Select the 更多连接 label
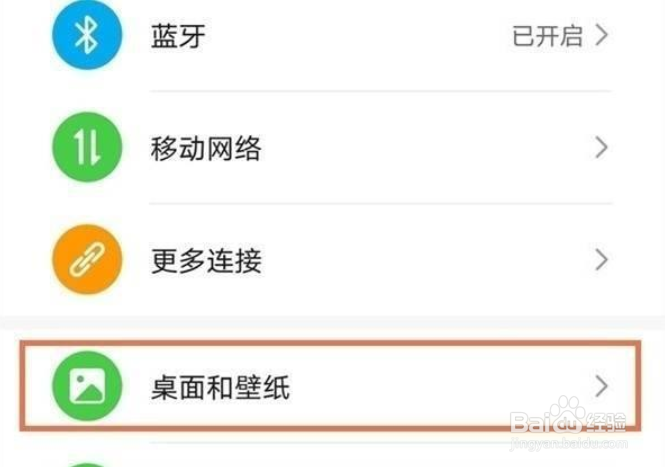This screenshot has width=665, height=467. (191, 261)
